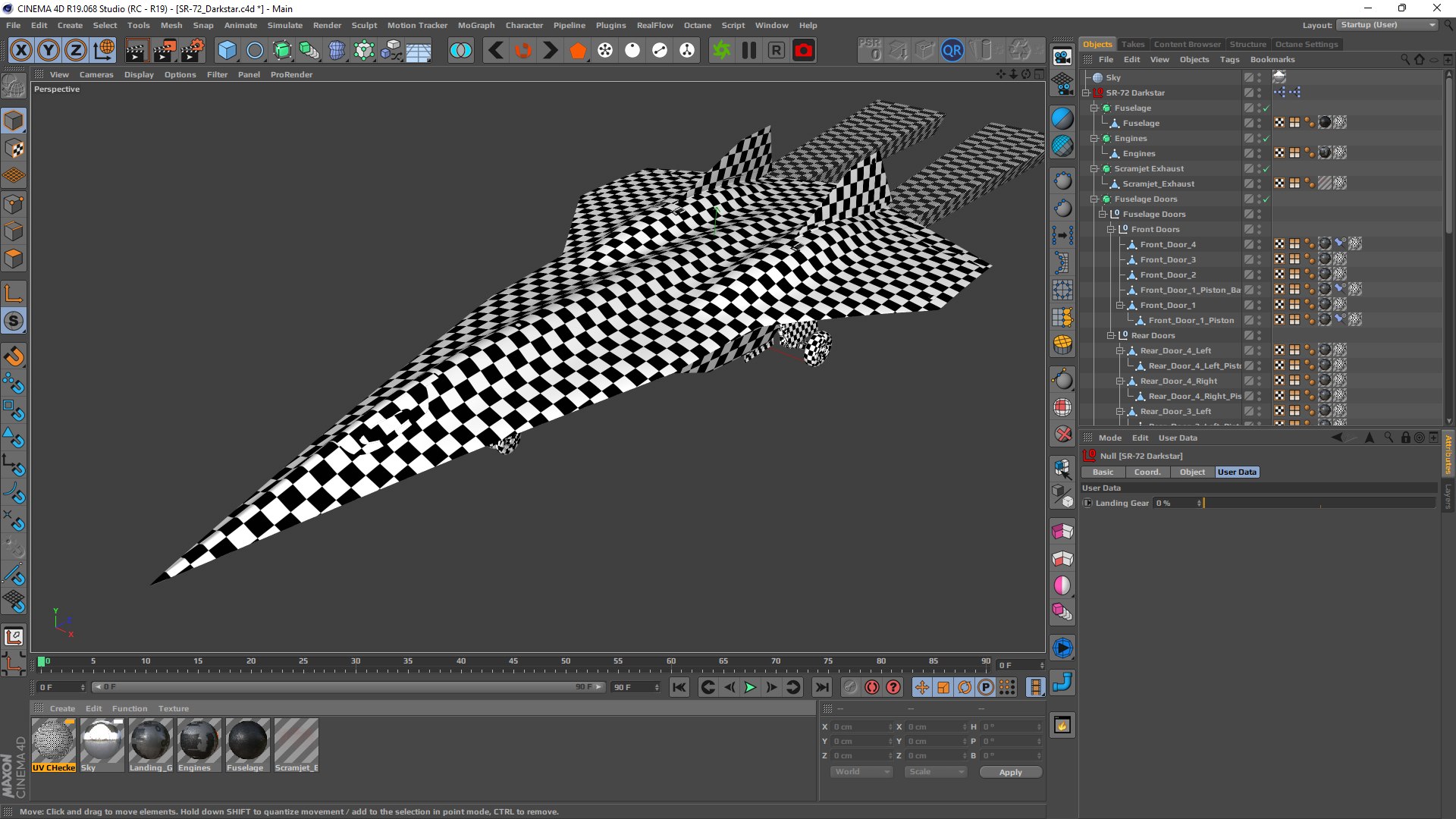1456x819 pixels.
Task: Click the Render View clapperboard icon
Action: point(136,51)
